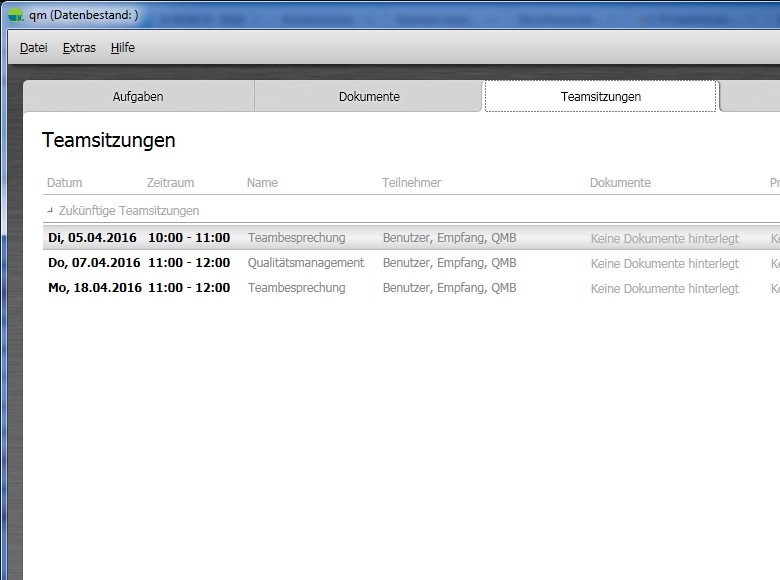Viewport: 780px width, 580px height.
Task: Switch to the Aufgaben tab
Action: [x=138, y=97]
